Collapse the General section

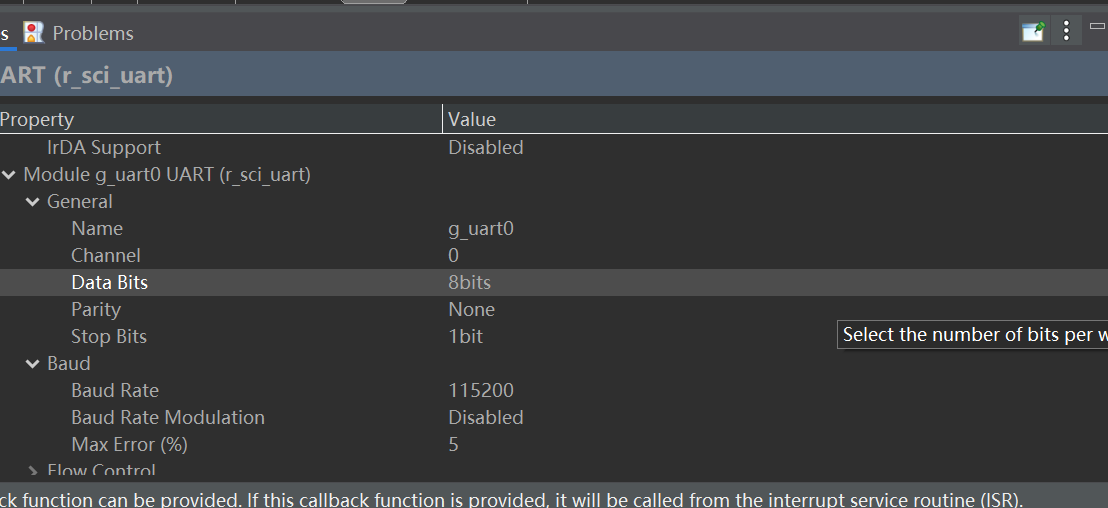(33, 201)
